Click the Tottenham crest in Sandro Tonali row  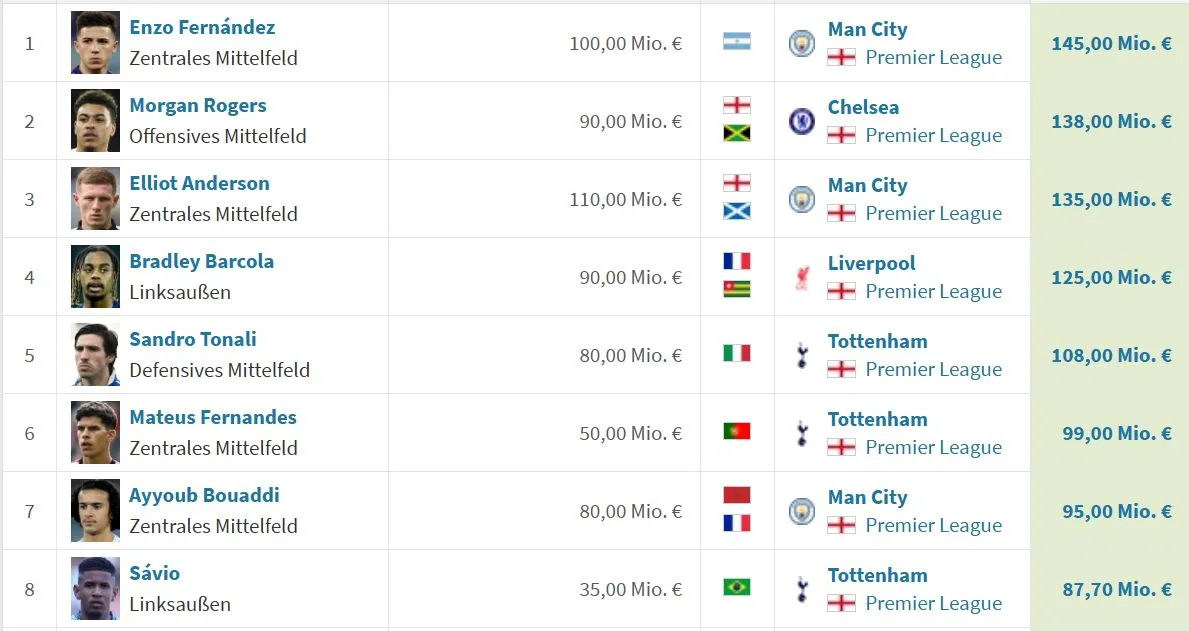[802, 355]
